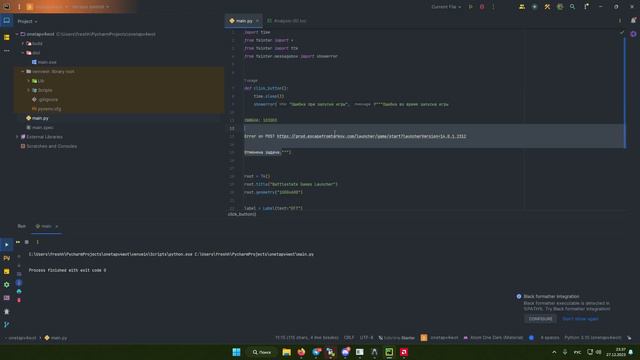Rerun main using the rerun icon
640x360 pixels.
(18, 242)
